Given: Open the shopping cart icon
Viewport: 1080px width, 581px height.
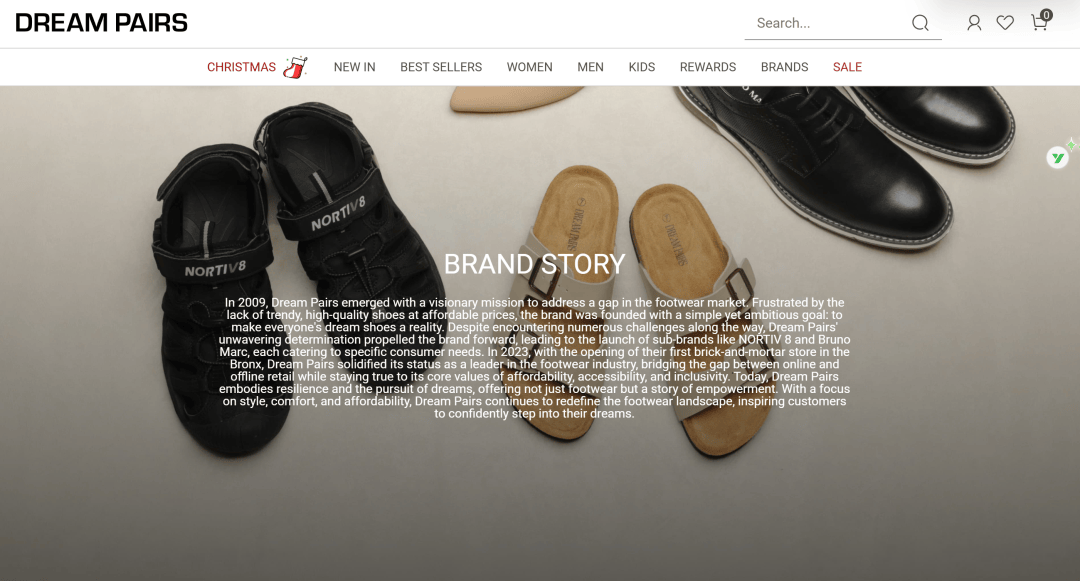Looking at the screenshot, I should [1039, 23].
